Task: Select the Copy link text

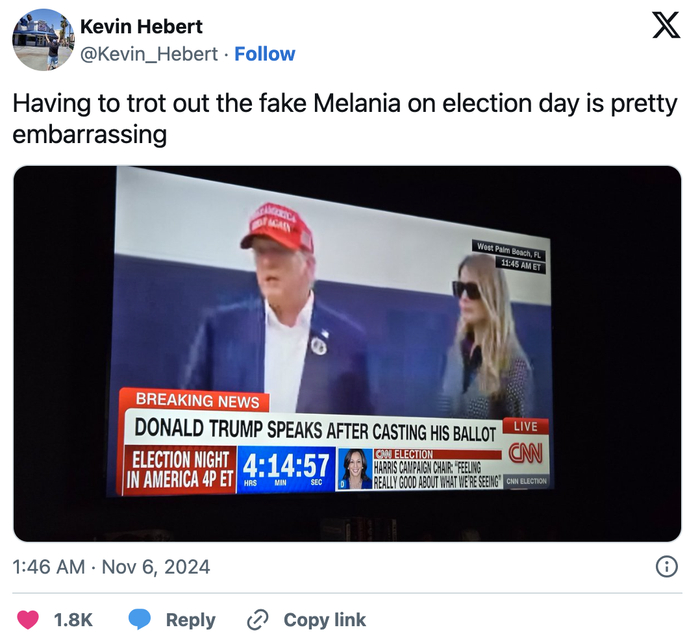Action: coord(325,620)
